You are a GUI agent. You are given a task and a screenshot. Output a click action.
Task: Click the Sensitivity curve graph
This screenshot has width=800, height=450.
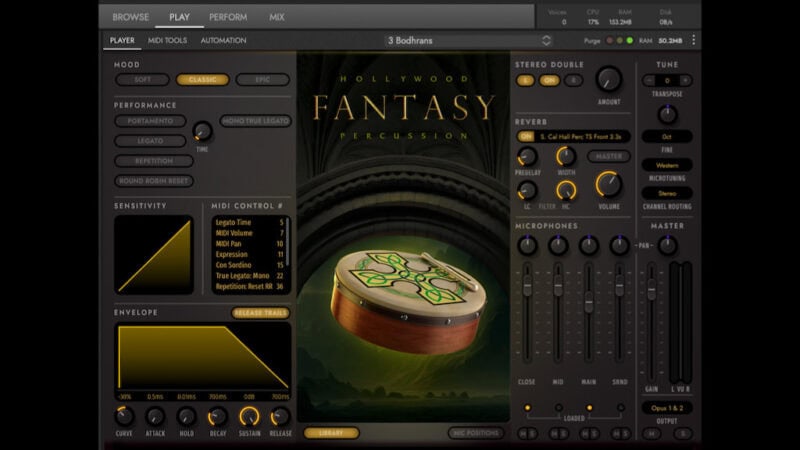tap(154, 255)
